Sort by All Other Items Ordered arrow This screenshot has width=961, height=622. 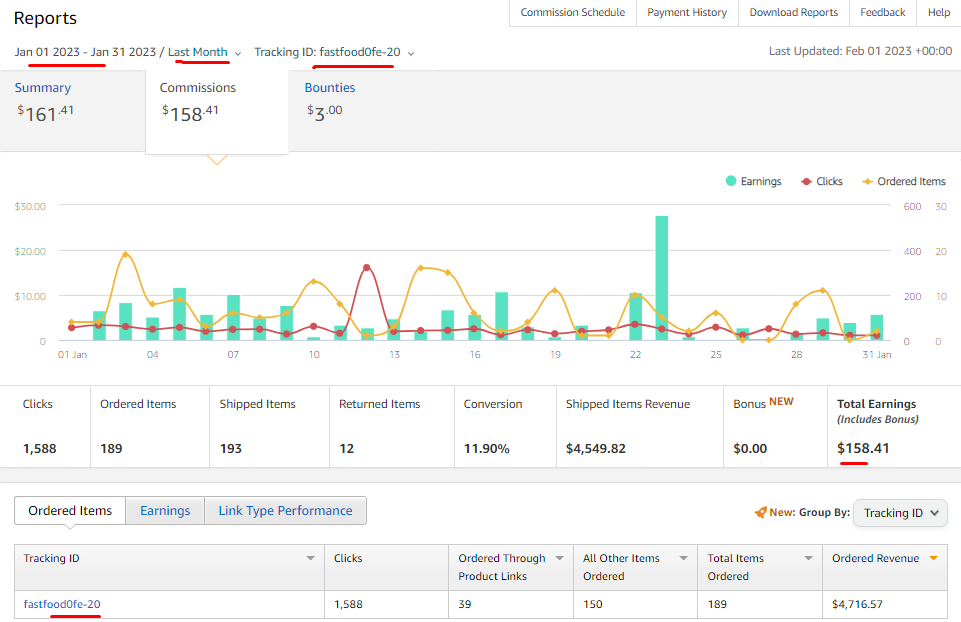[683, 558]
